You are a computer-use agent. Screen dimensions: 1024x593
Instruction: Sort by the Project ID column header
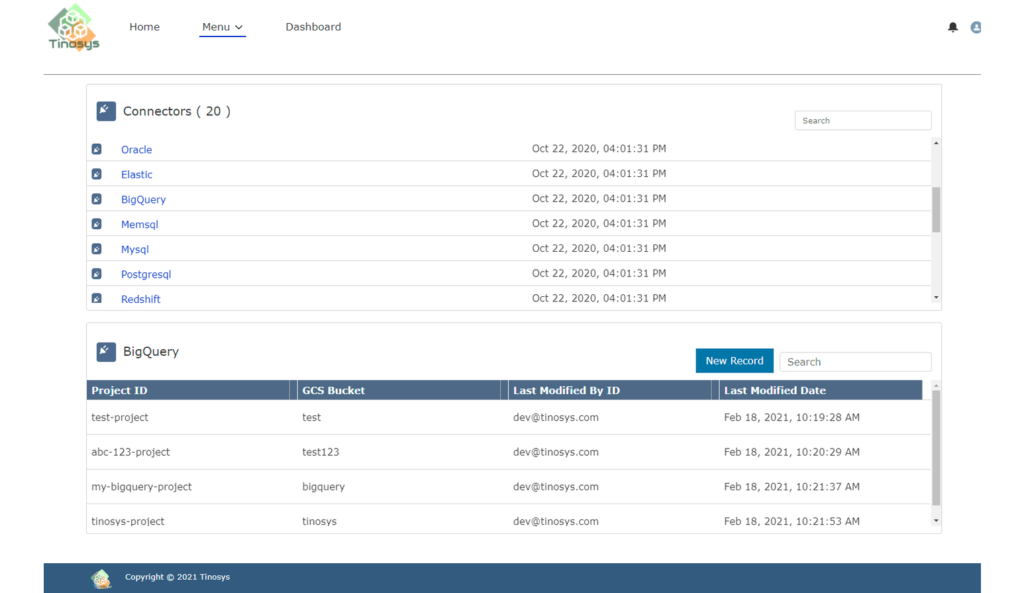point(120,390)
